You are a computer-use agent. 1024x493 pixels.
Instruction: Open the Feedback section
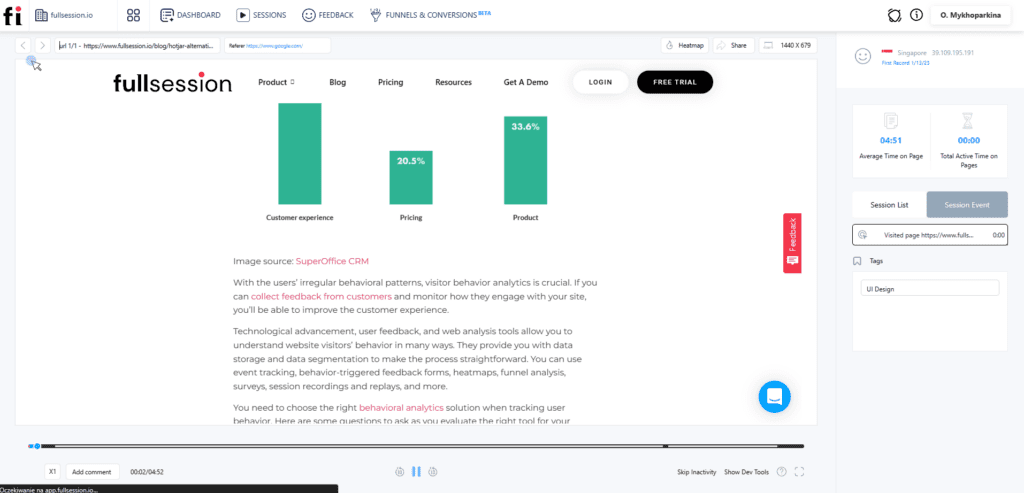[327, 15]
